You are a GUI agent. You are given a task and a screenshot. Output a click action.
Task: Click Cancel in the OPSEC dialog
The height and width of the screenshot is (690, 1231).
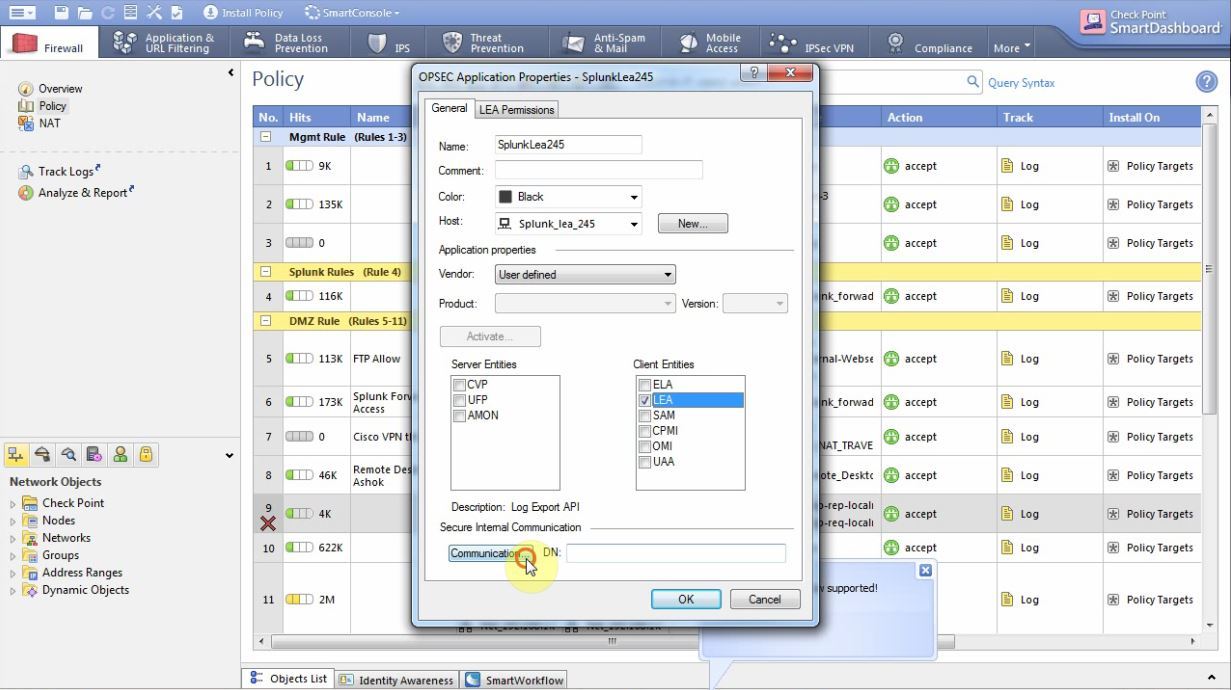[765, 599]
